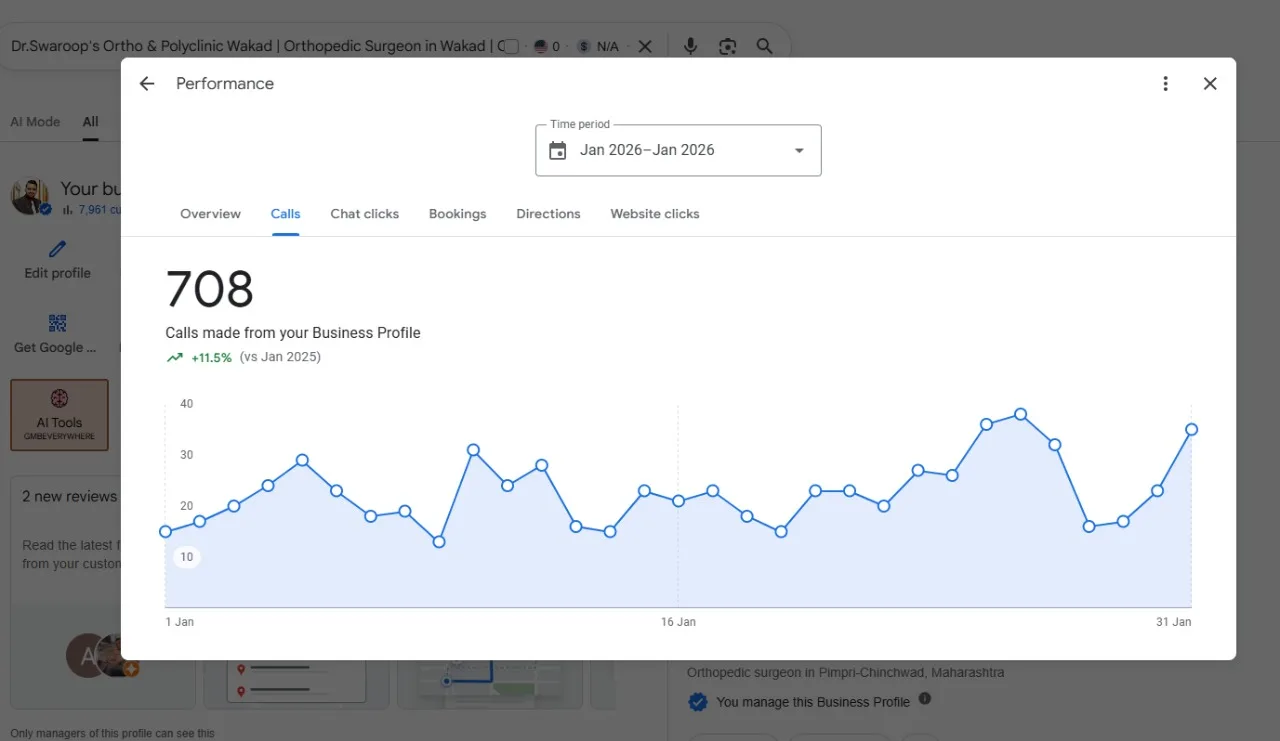Open the AI Tools GMBEverywhere button
1280x741 pixels.
pos(59,414)
